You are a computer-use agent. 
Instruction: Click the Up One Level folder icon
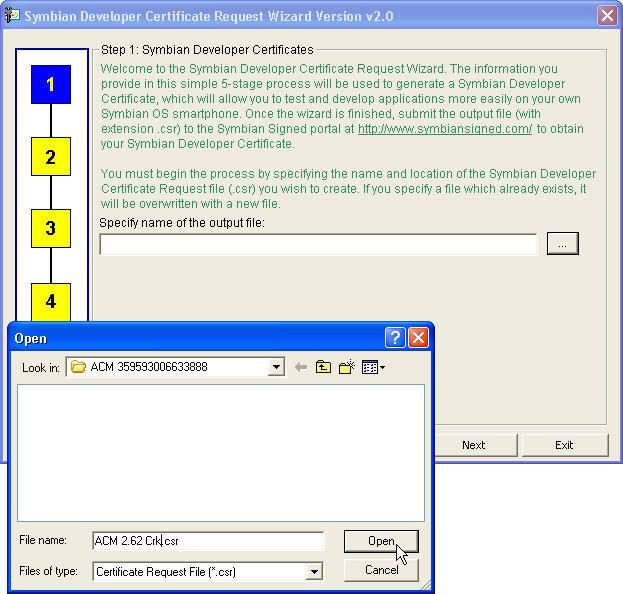point(323,367)
